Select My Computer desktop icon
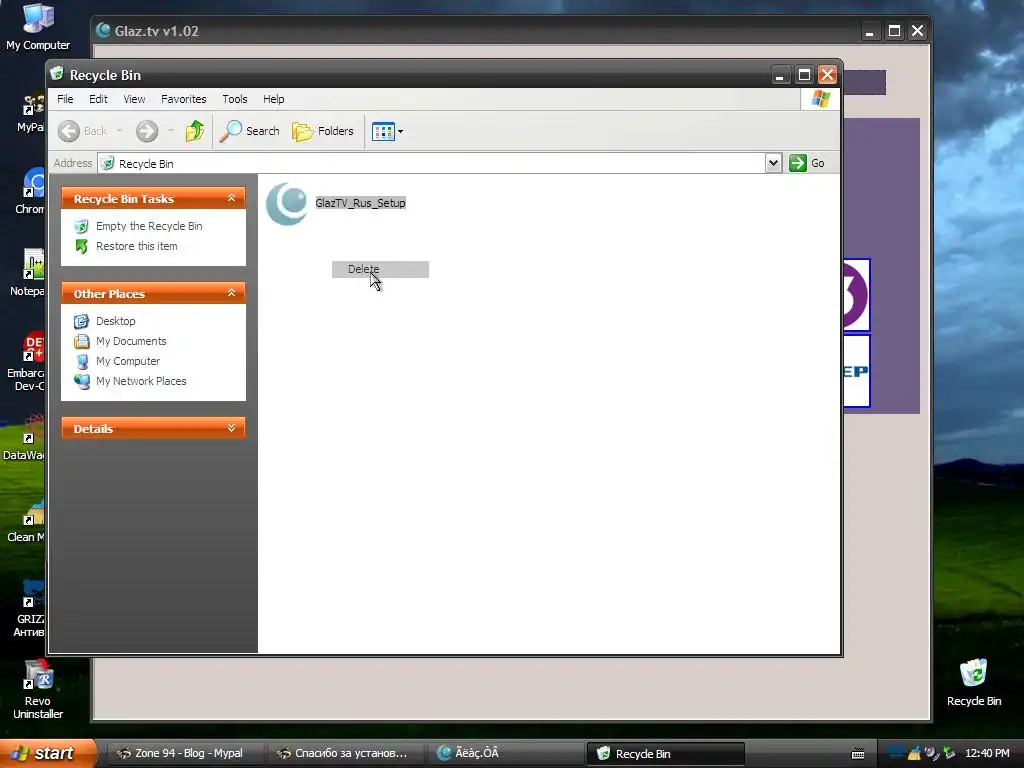Viewport: 1024px width, 768px height. click(x=38, y=27)
